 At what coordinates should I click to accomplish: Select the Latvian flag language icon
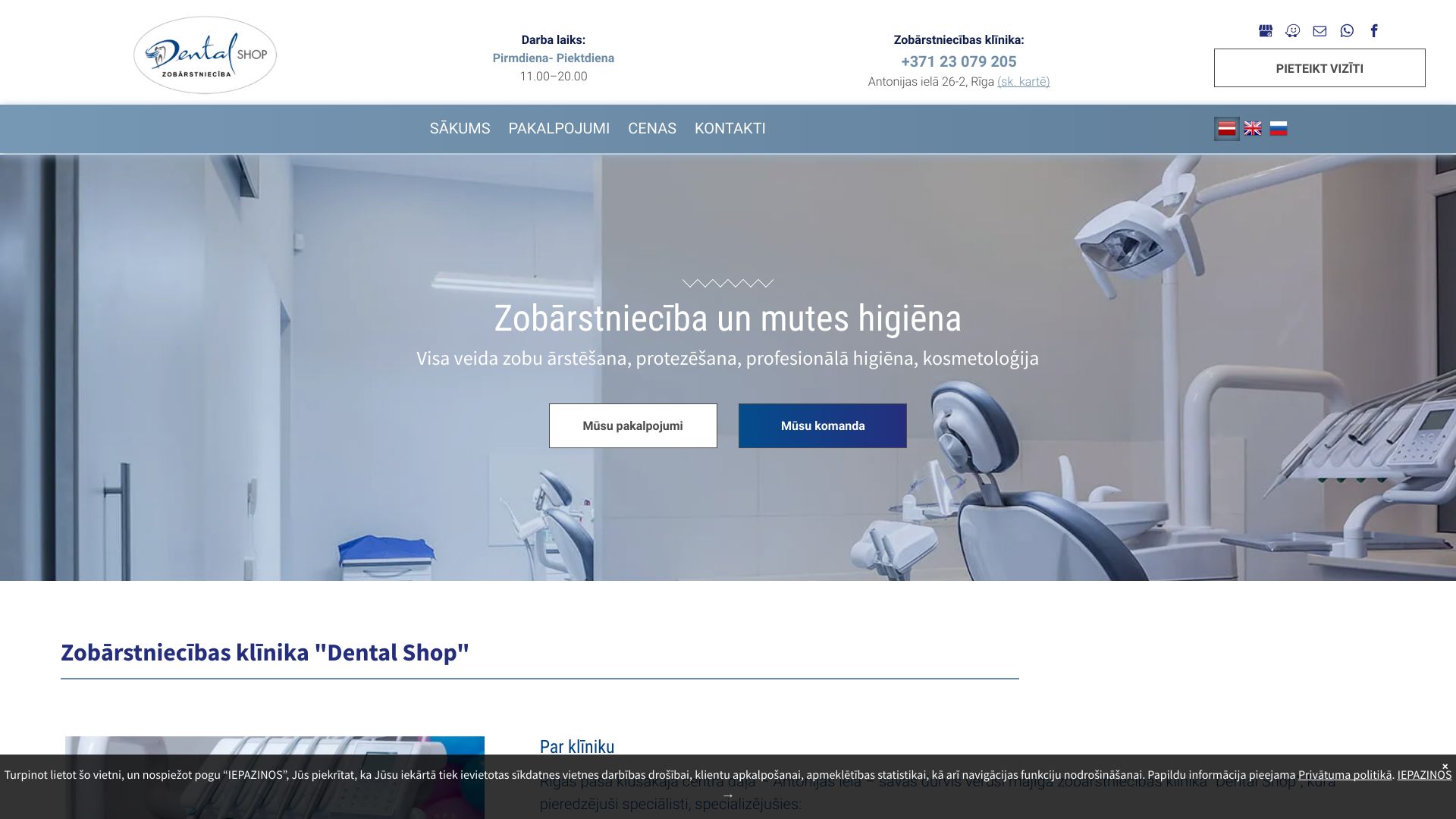pyautogui.click(x=1227, y=128)
